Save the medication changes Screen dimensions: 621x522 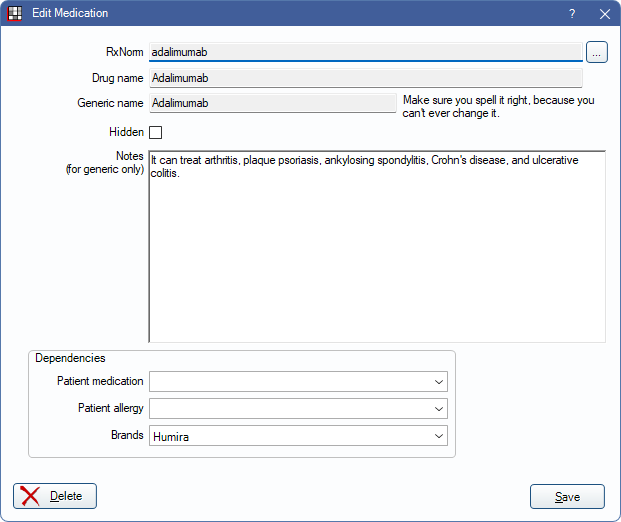(x=567, y=496)
